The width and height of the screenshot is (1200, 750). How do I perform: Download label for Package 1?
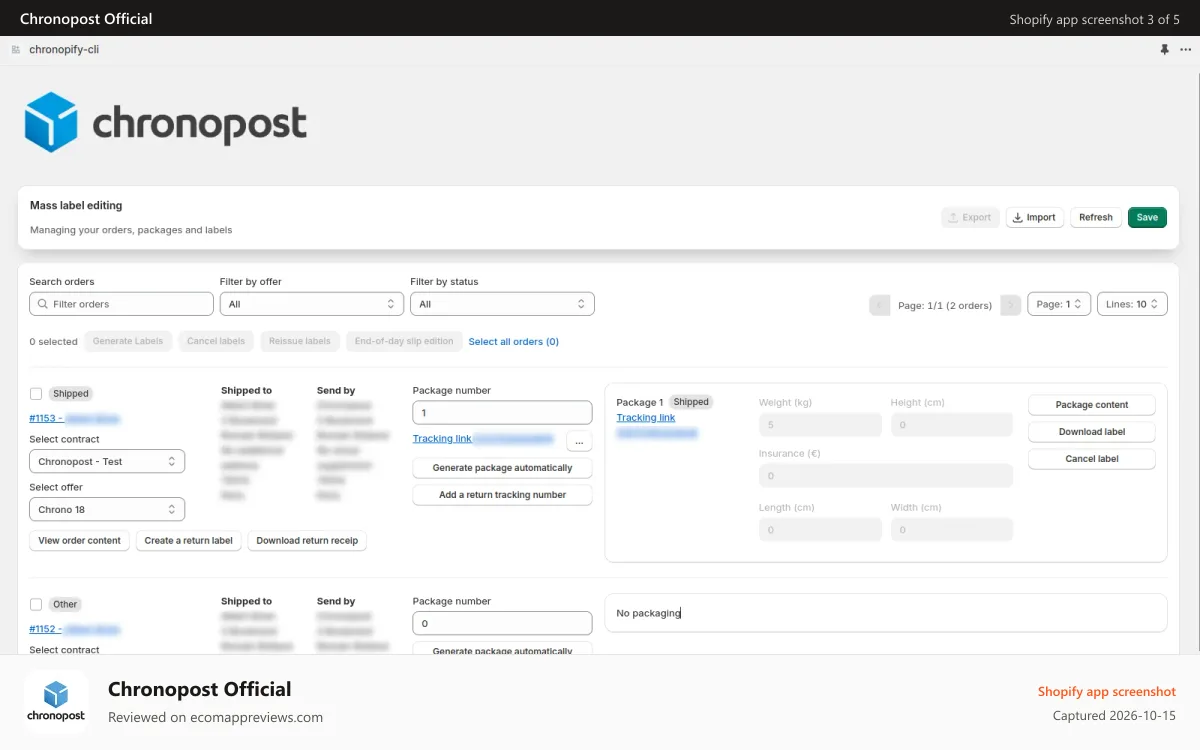1092,432
